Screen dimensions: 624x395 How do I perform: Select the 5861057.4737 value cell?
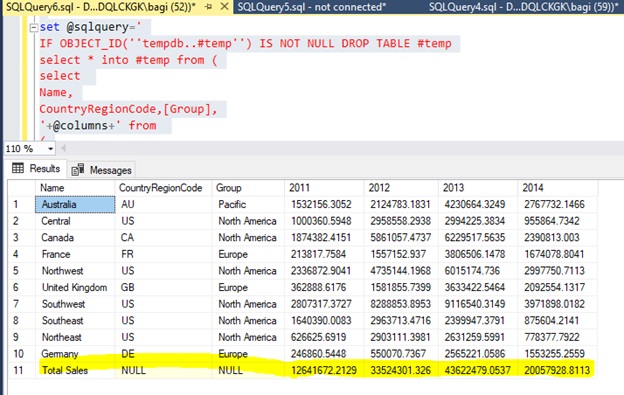401,238
